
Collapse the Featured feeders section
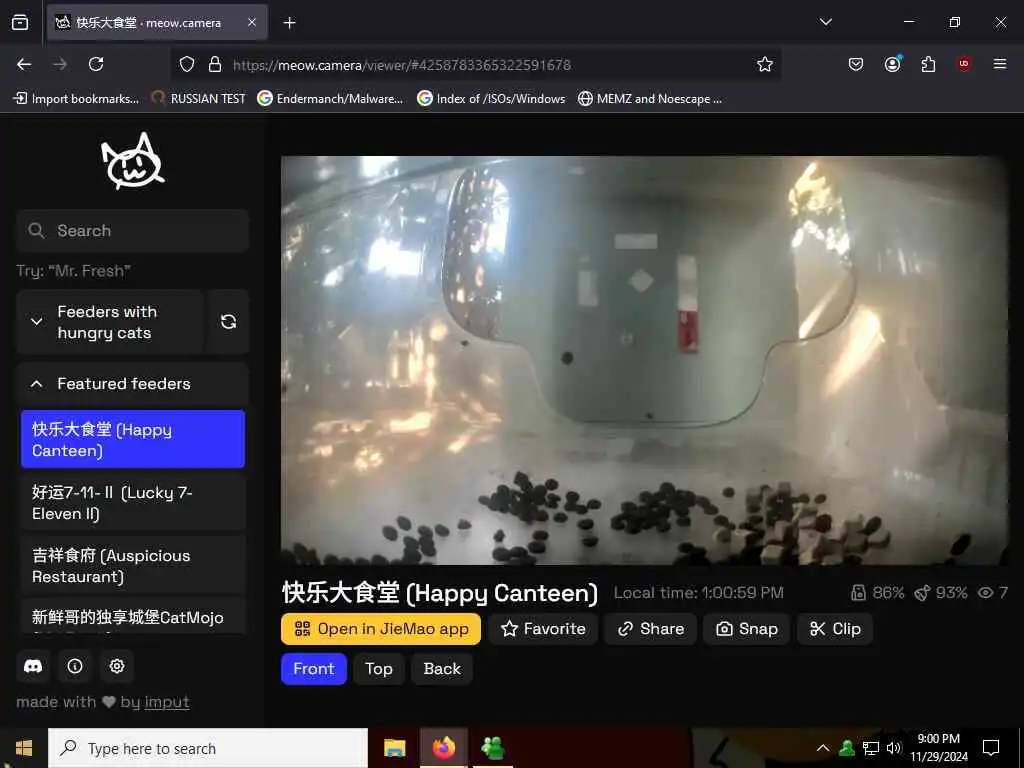tap(133, 384)
